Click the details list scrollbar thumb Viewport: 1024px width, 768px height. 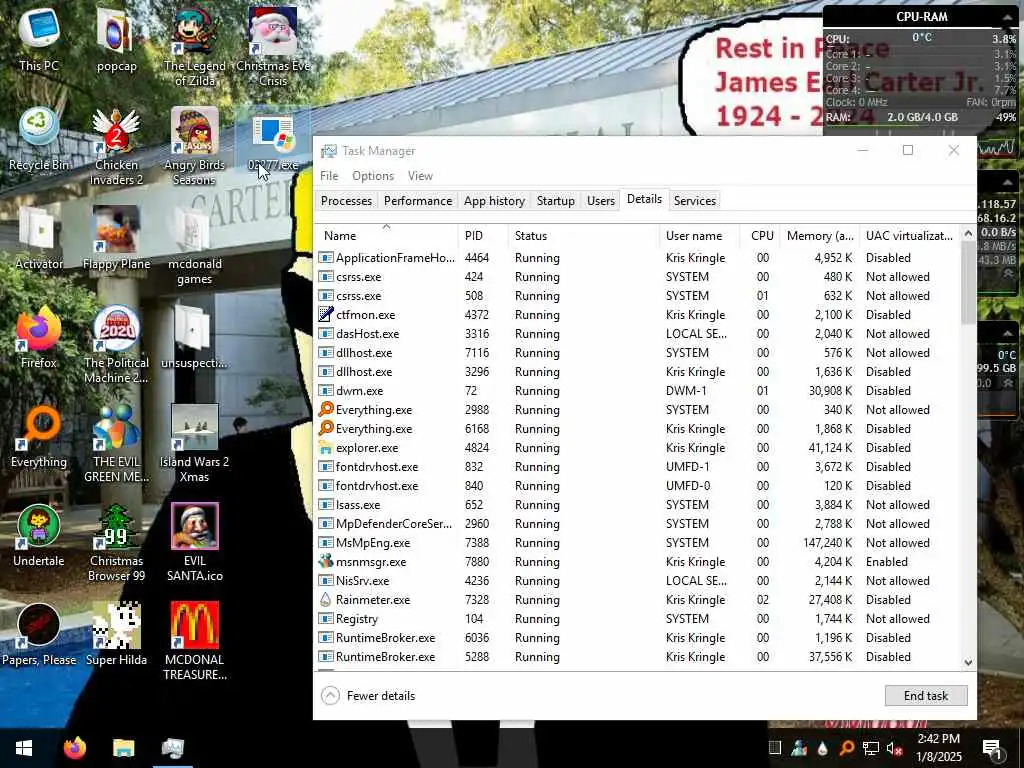click(x=968, y=282)
